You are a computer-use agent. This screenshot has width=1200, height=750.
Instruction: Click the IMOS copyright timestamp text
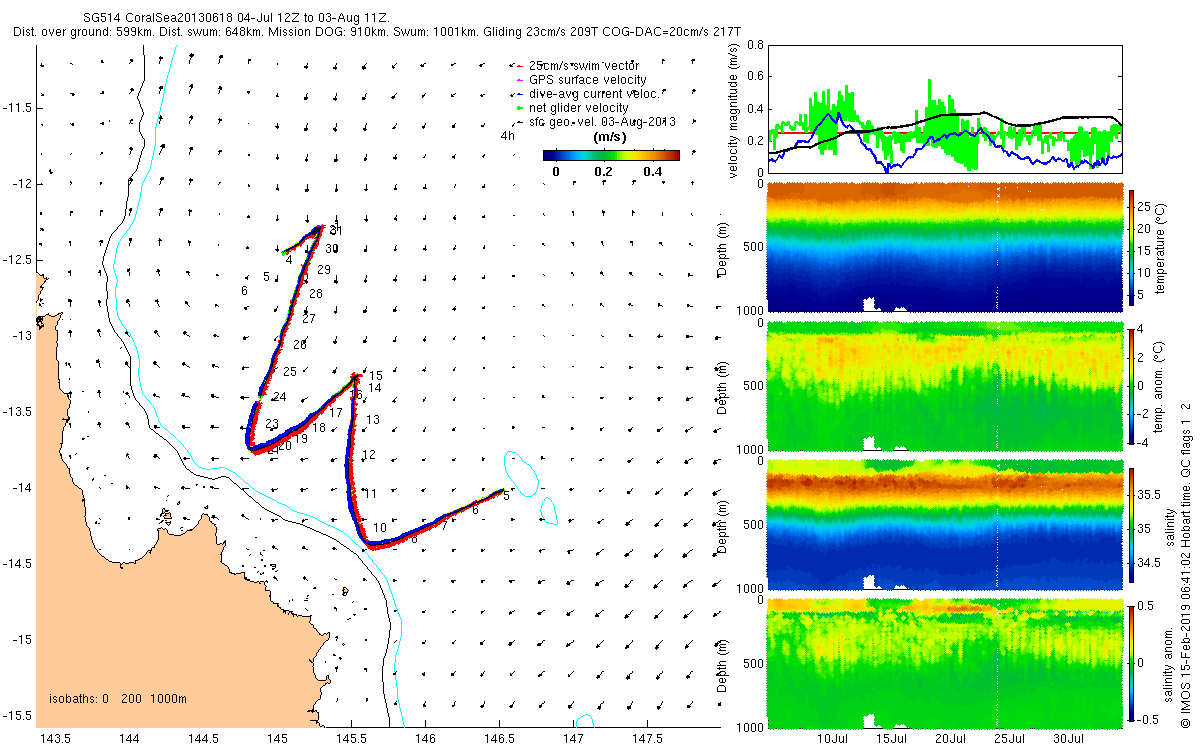pos(1186,535)
